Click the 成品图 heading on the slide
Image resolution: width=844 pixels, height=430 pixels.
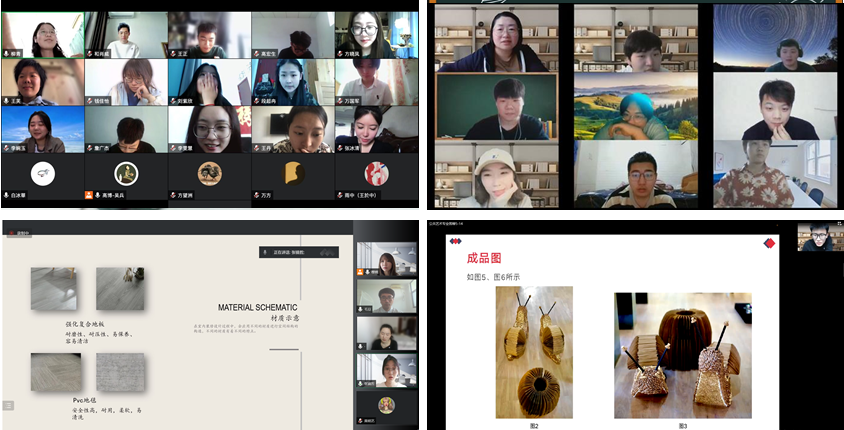484,259
